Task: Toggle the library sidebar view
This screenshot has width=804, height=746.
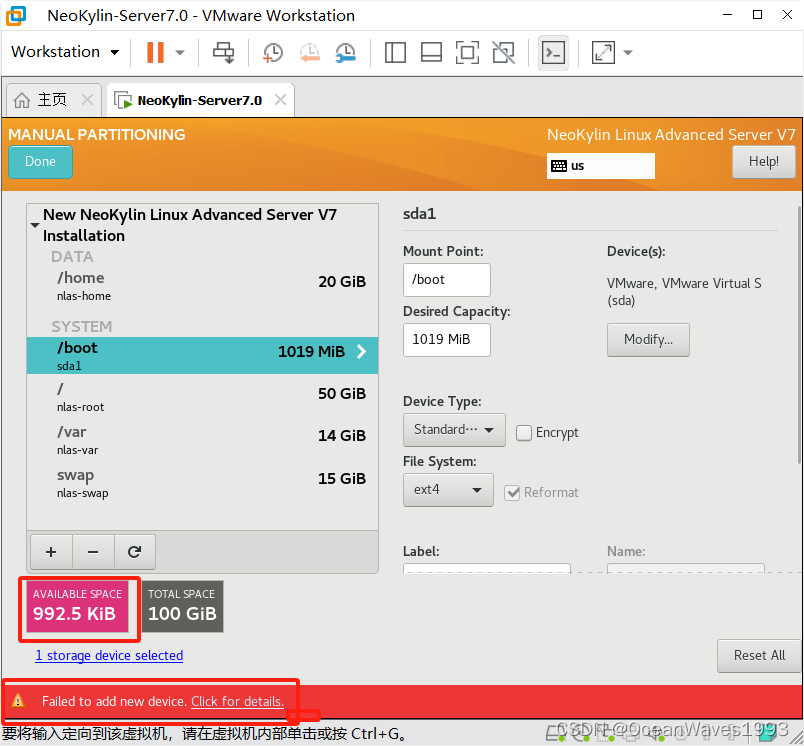Action: [395, 52]
